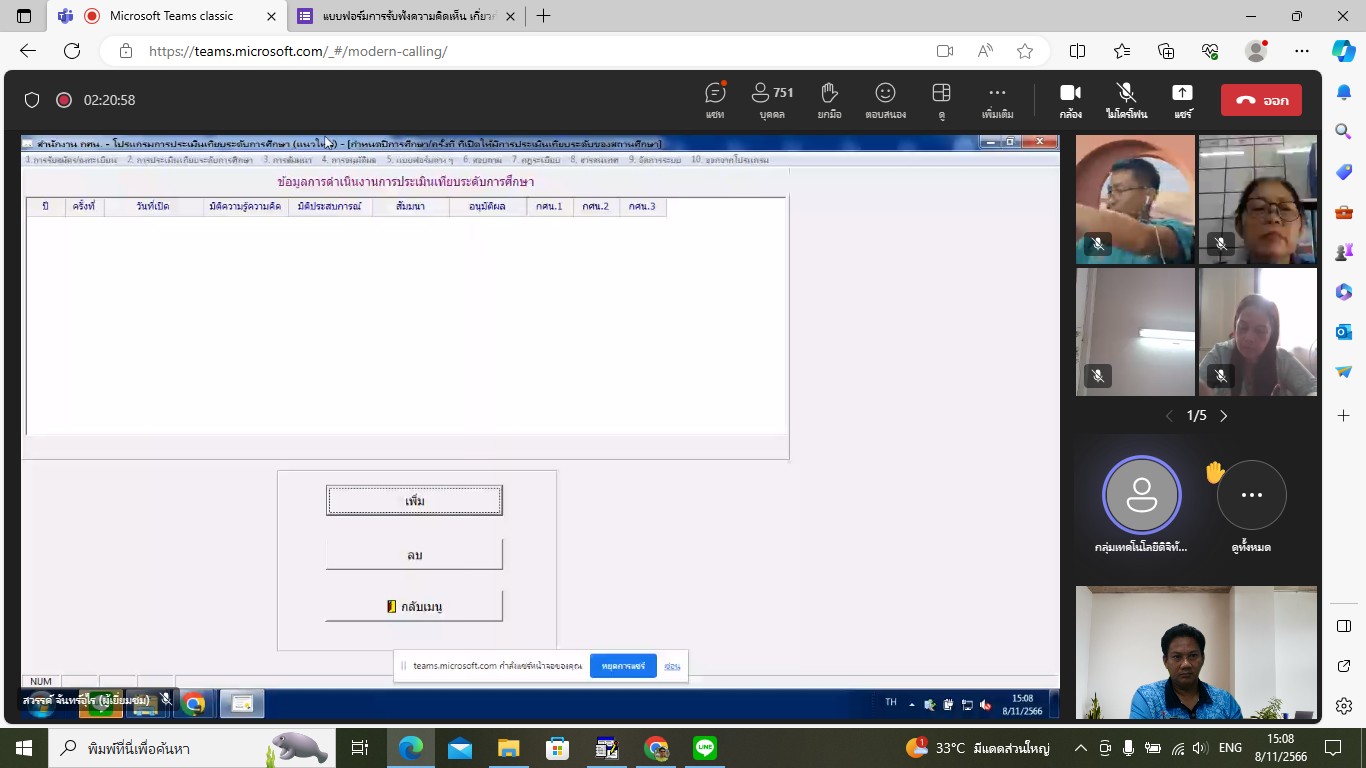The height and width of the screenshot is (768, 1366).
Task: Click the address bar URL
Action: 298,51
